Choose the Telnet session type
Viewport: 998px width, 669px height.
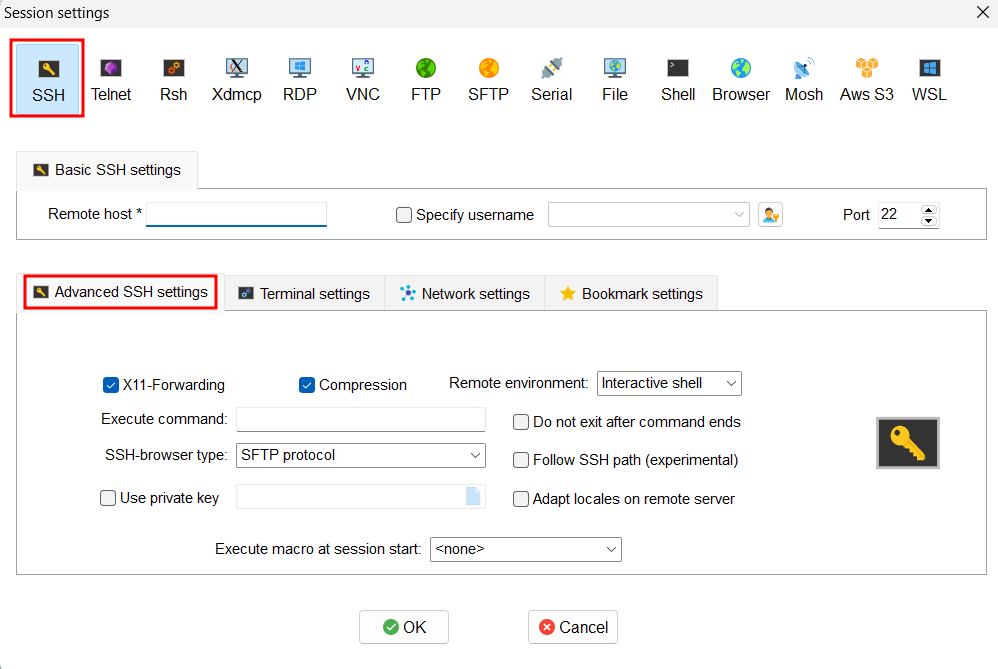pyautogui.click(x=111, y=79)
